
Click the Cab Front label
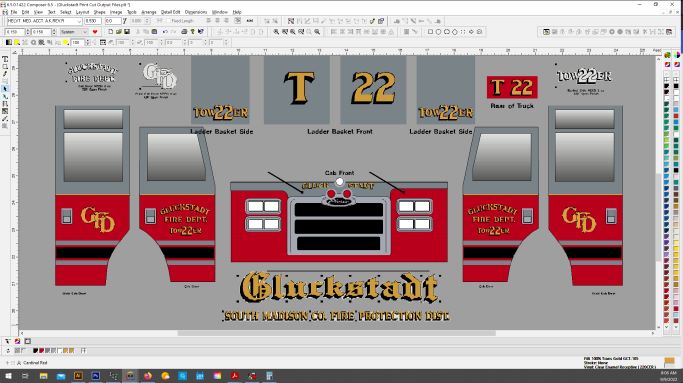coord(339,173)
